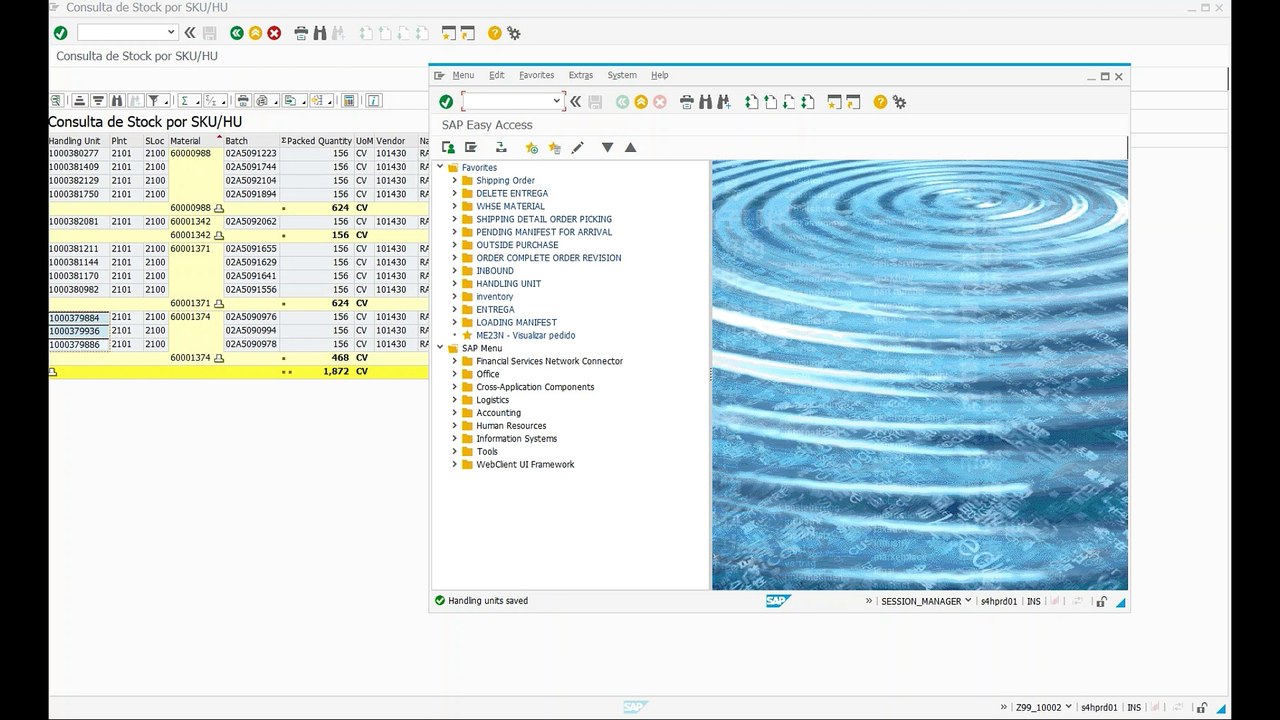Click Help question mark in Easy Access window
Image resolution: width=1280 pixels, height=720 pixels.
point(880,102)
